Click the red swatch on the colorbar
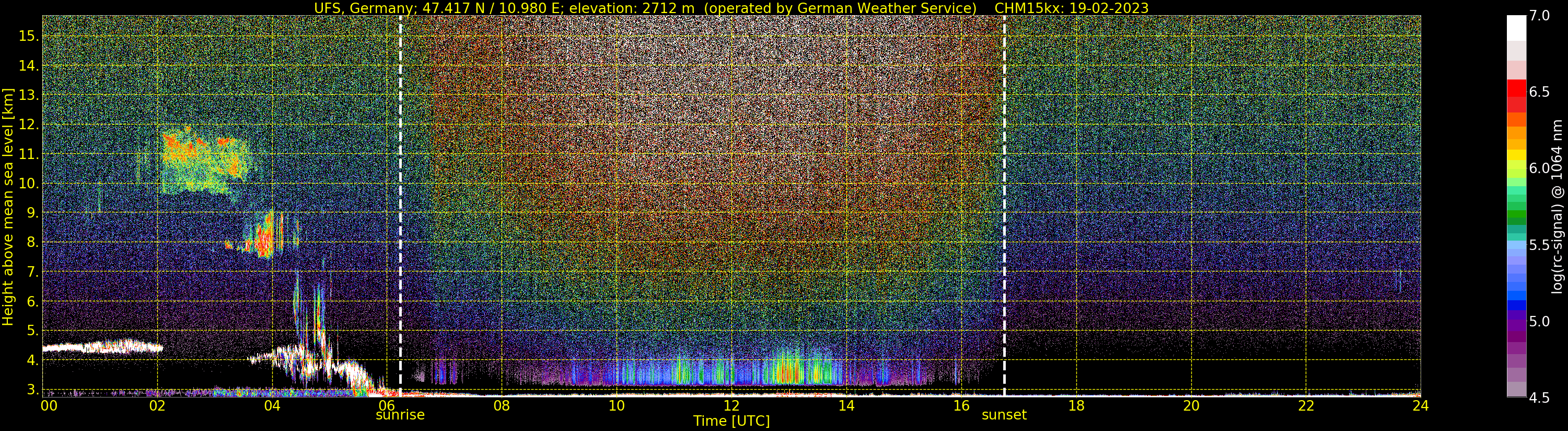The width and height of the screenshot is (1568, 431). [1516, 89]
